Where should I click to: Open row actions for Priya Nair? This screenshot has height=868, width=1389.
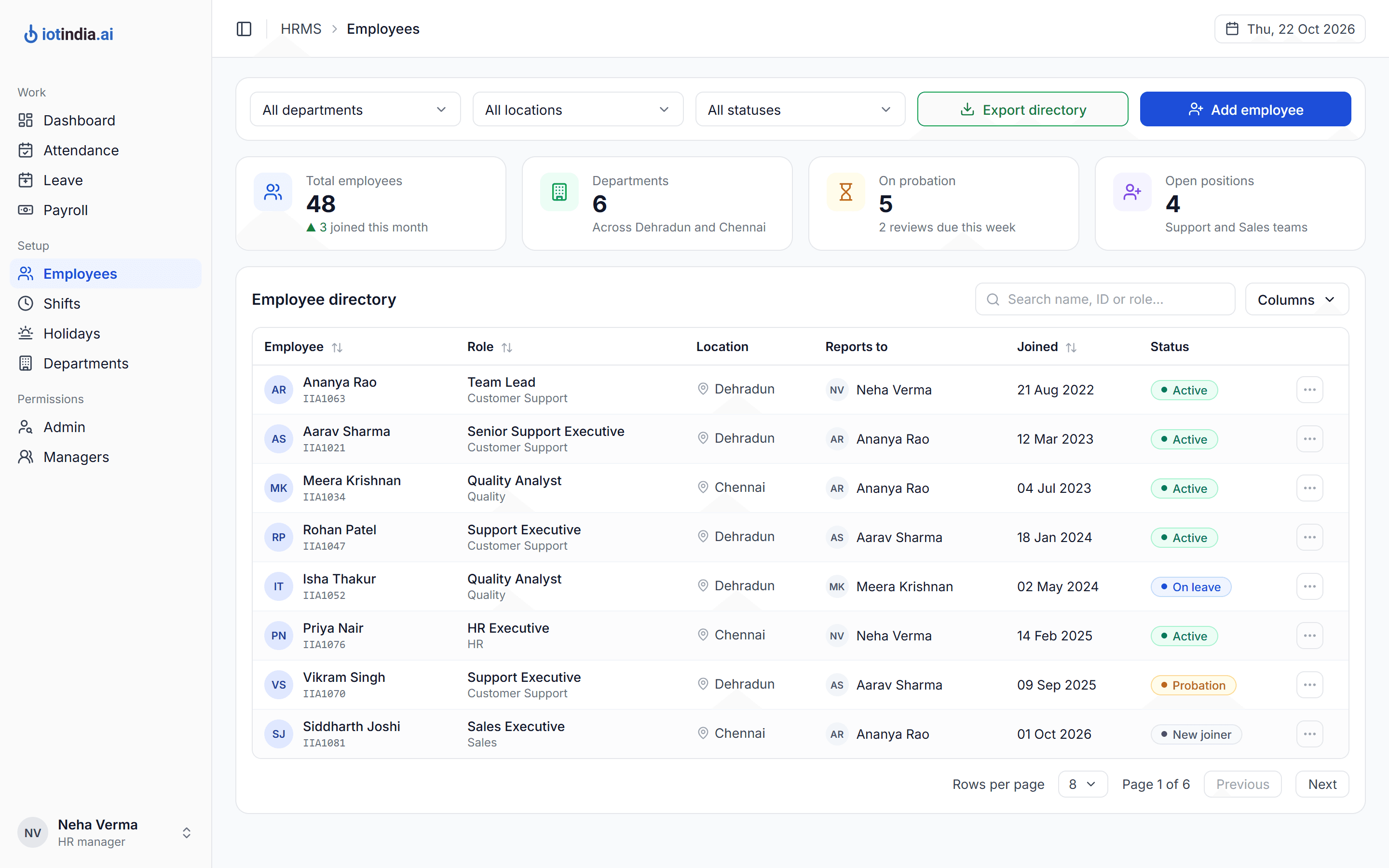(x=1309, y=636)
